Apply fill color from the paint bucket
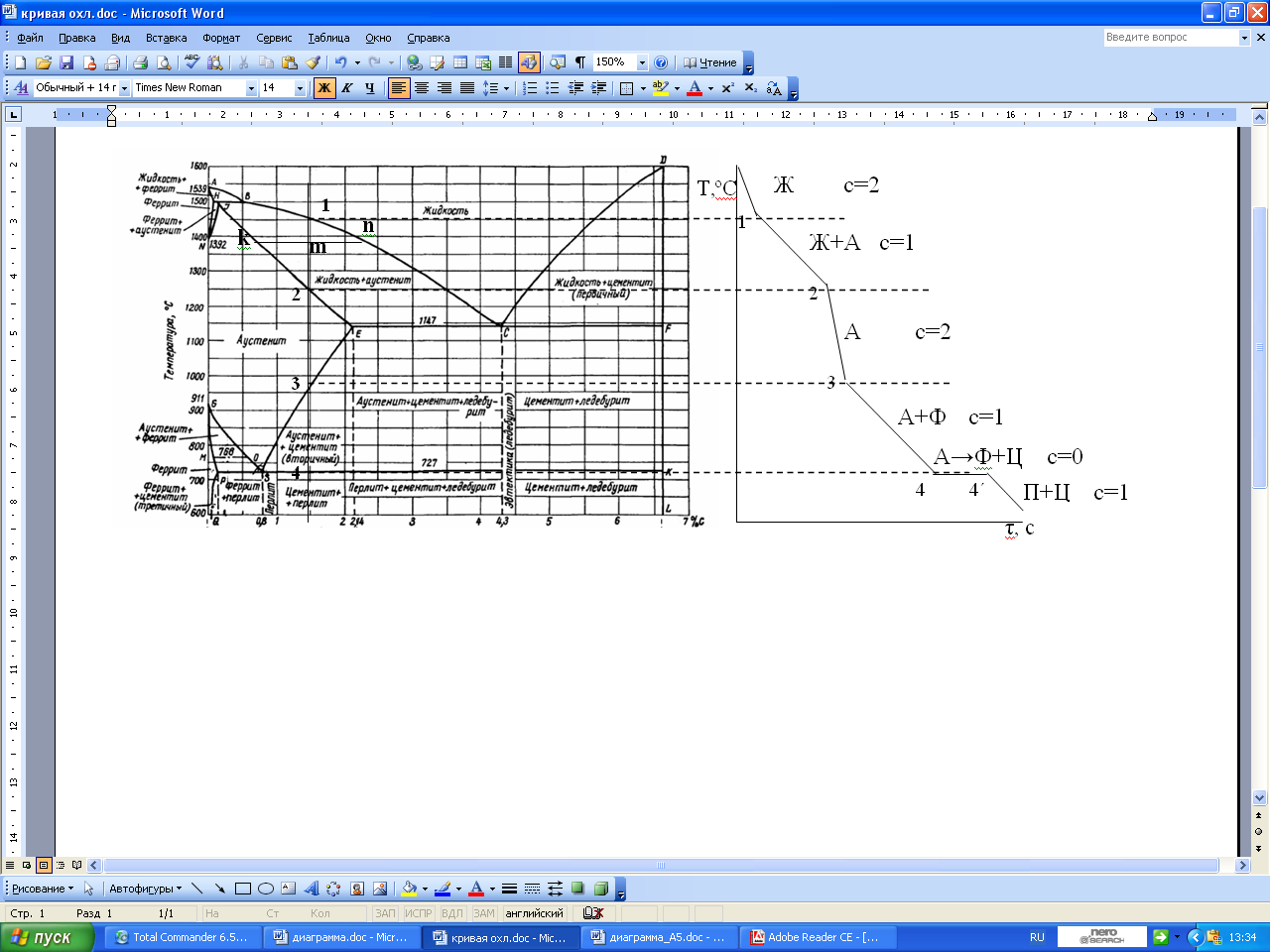 click(409, 889)
